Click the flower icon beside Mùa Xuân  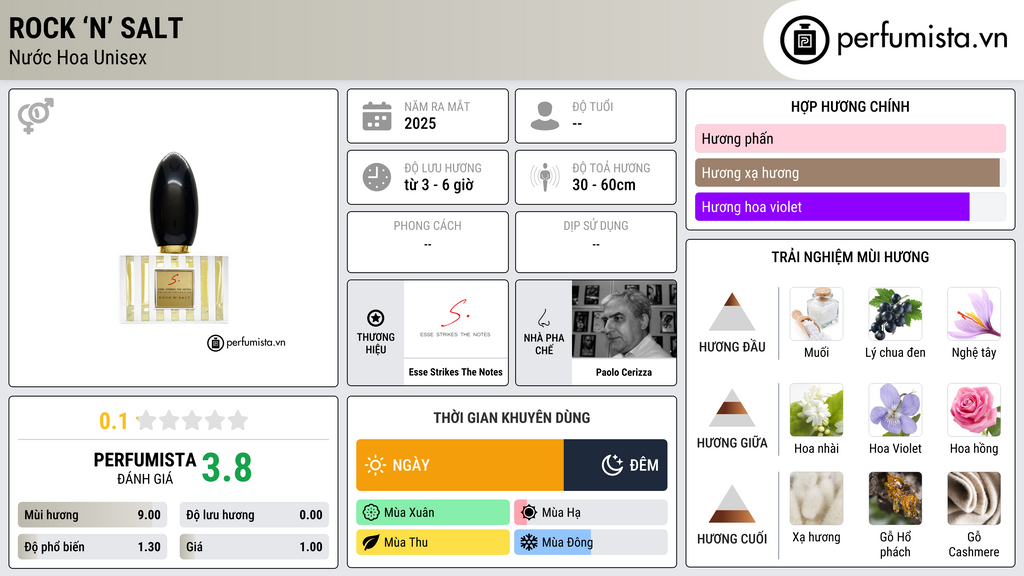tap(371, 513)
